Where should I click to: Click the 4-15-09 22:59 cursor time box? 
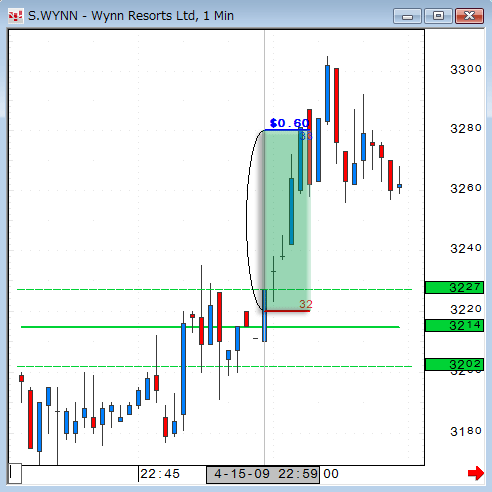pyautogui.click(x=263, y=474)
